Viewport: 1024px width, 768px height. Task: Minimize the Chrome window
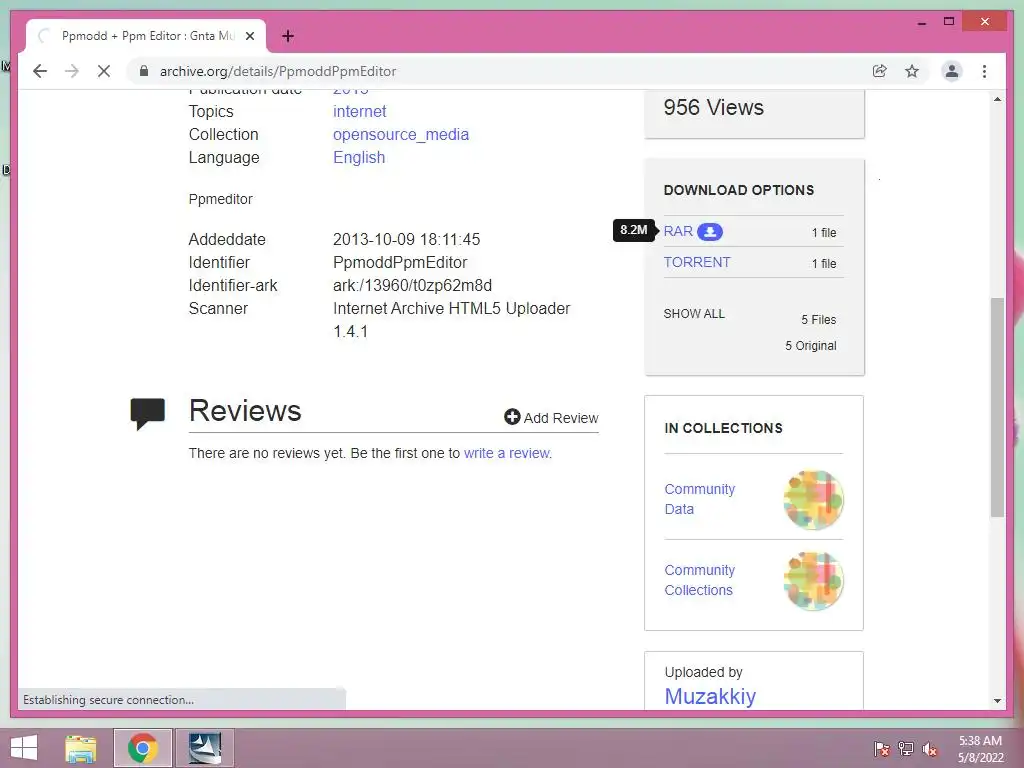pyautogui.click(x=921, y=22)
